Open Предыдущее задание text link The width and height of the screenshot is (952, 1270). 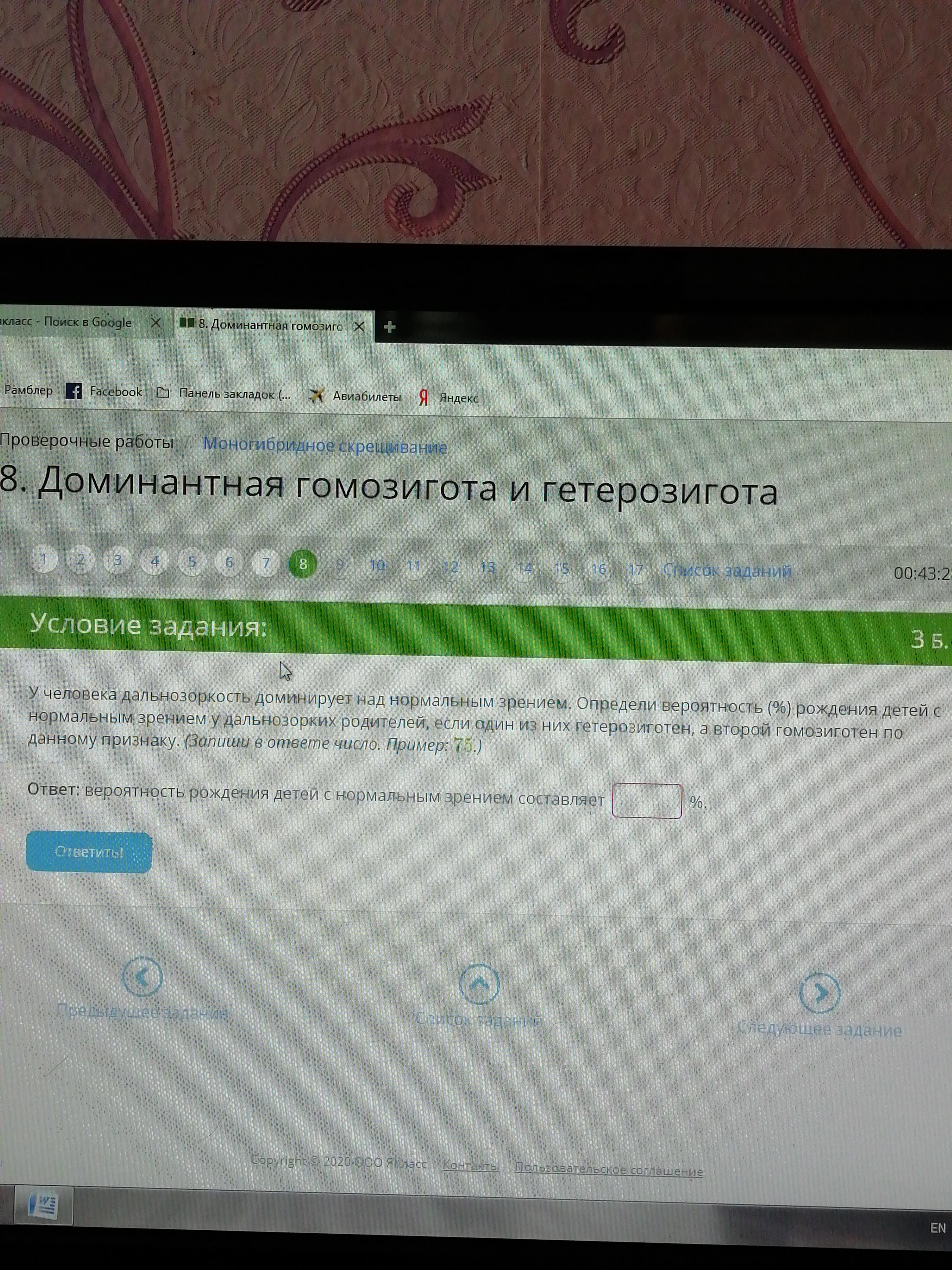point(142,1012)
